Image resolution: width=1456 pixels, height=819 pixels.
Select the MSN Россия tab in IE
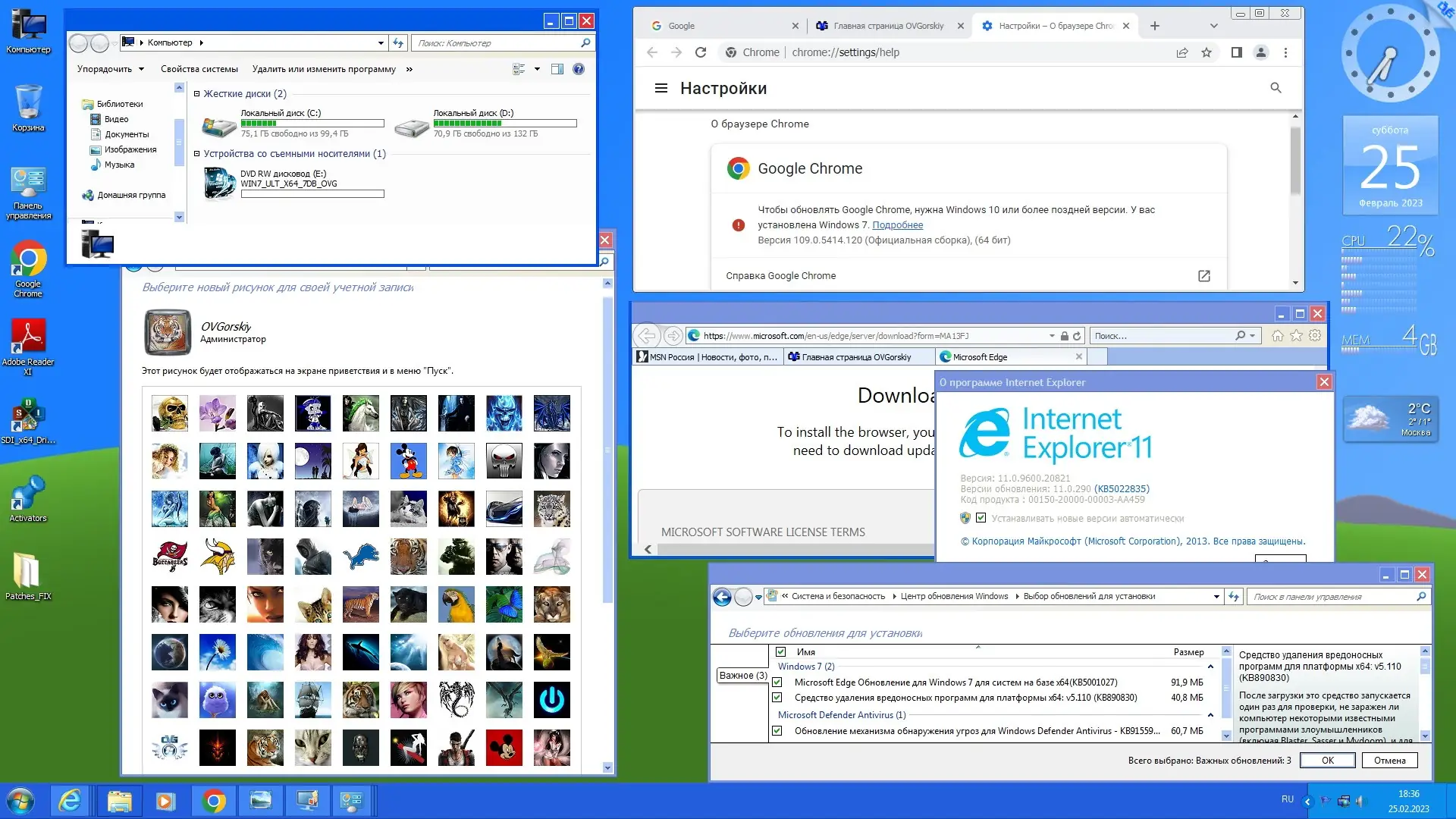707,357
